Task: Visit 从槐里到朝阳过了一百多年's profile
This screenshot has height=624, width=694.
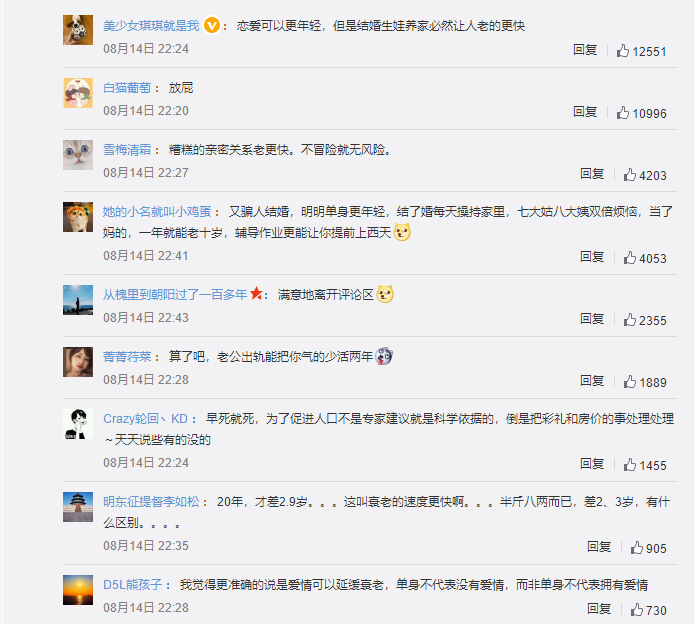Action: click(175, 294)
